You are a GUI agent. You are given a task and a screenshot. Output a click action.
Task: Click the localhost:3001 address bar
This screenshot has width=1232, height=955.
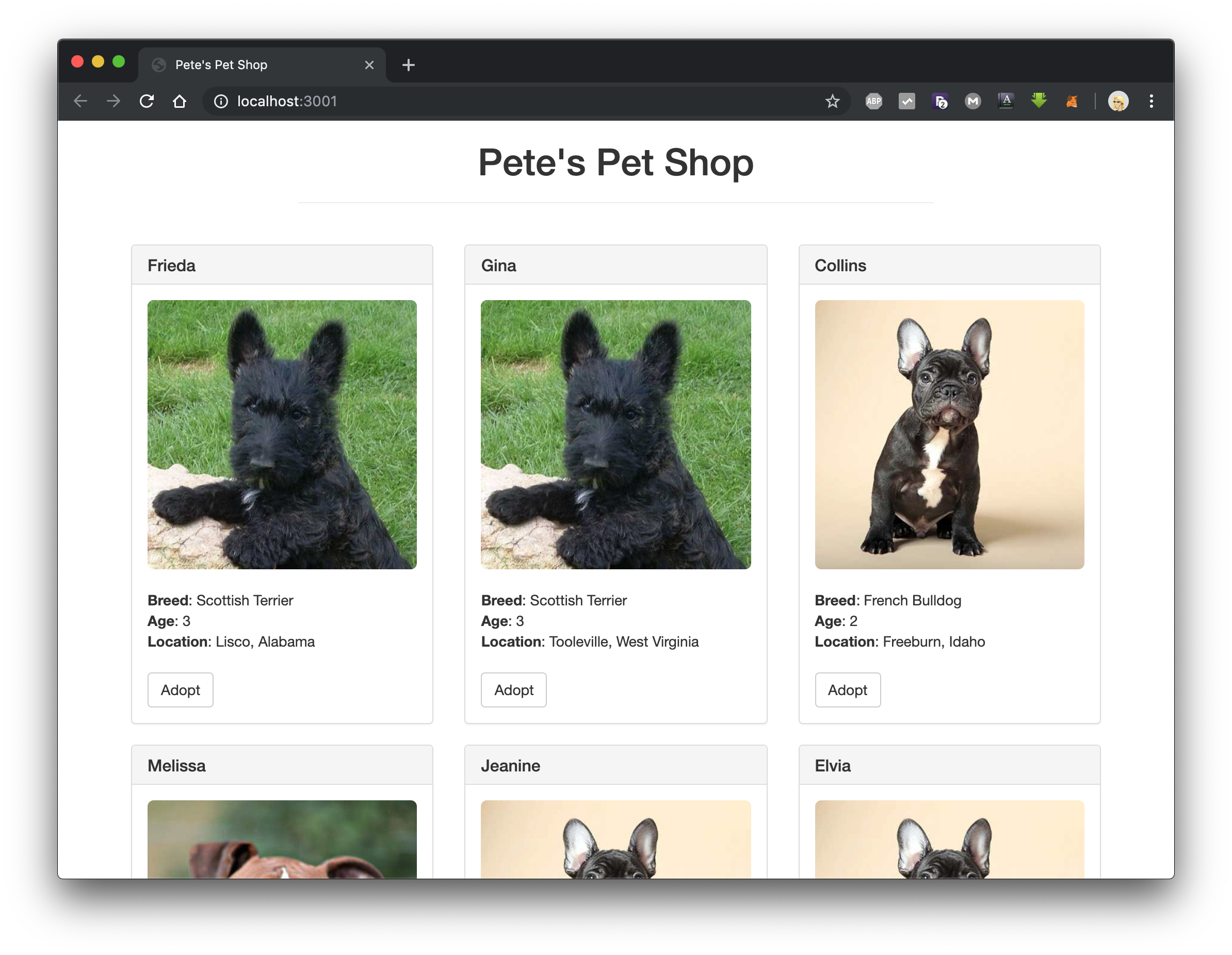point(508,102)
